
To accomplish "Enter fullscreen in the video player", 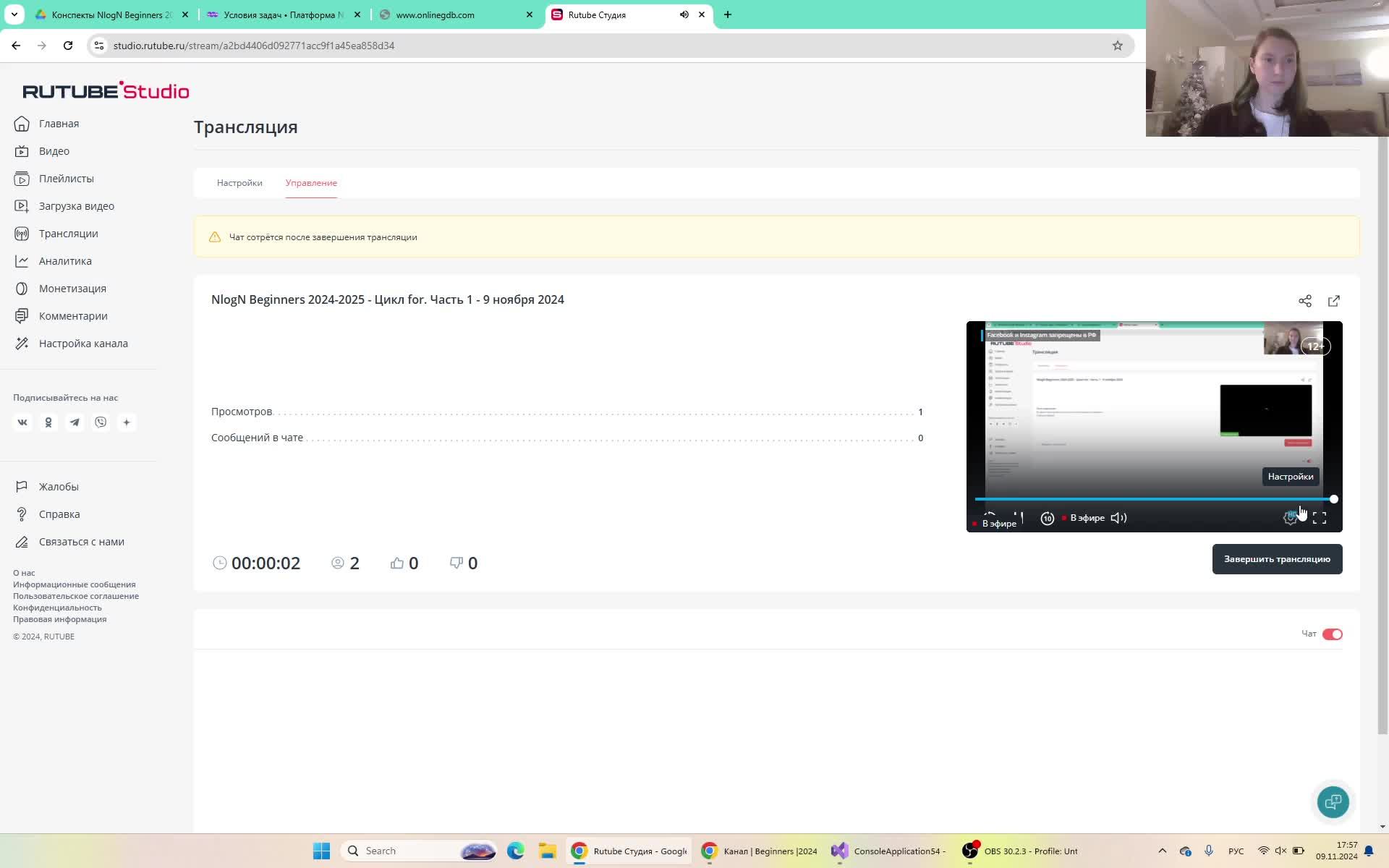I will click(1320, 518).
